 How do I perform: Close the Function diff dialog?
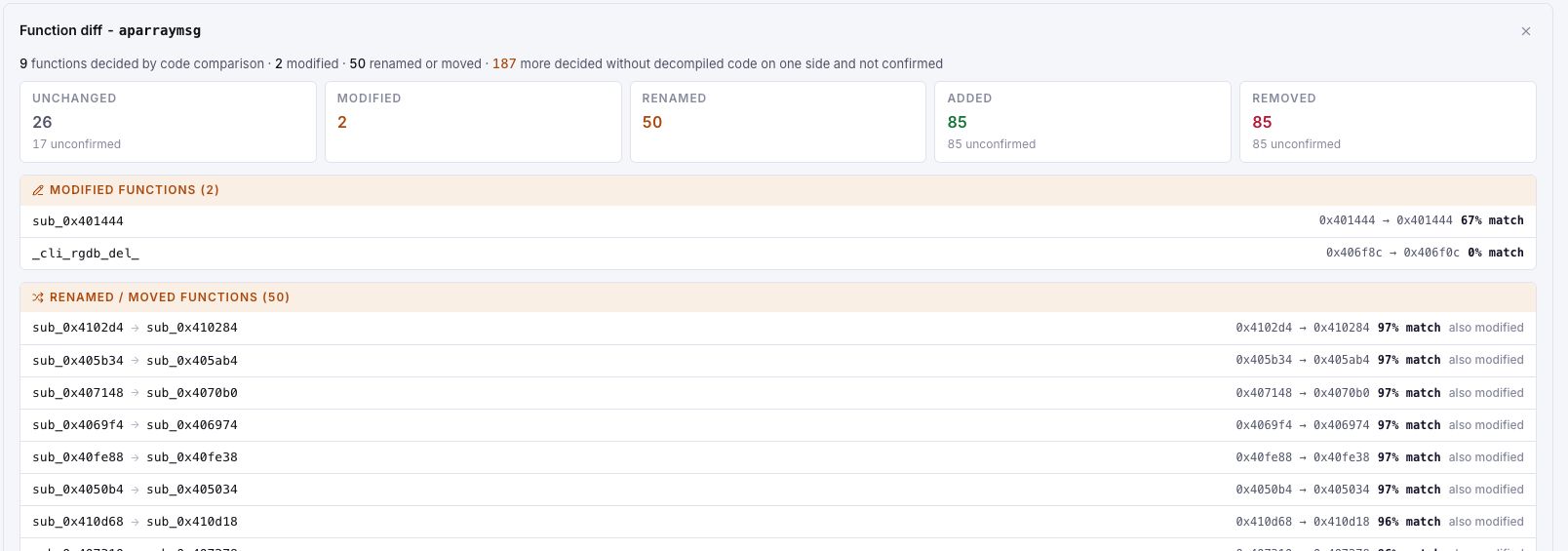pos(1526,31)
